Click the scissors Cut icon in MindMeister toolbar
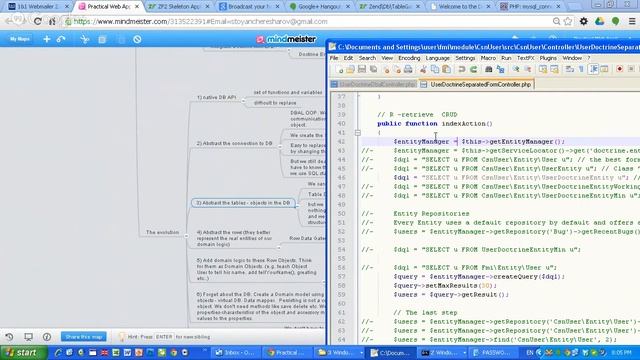The height and width of the screenshot is (360, 640). pos(84,39)
